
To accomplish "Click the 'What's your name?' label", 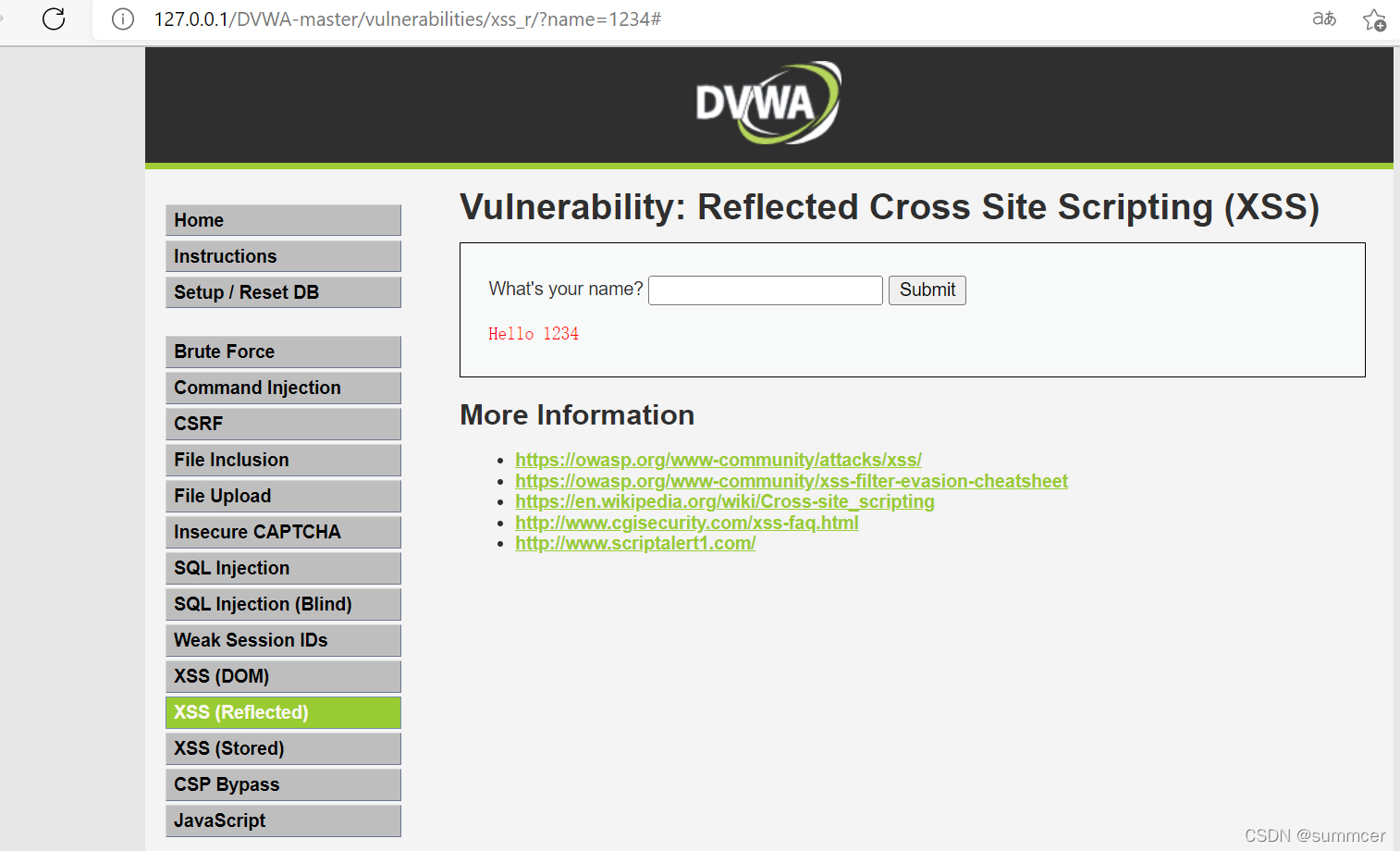I will [x=566, y=289].
